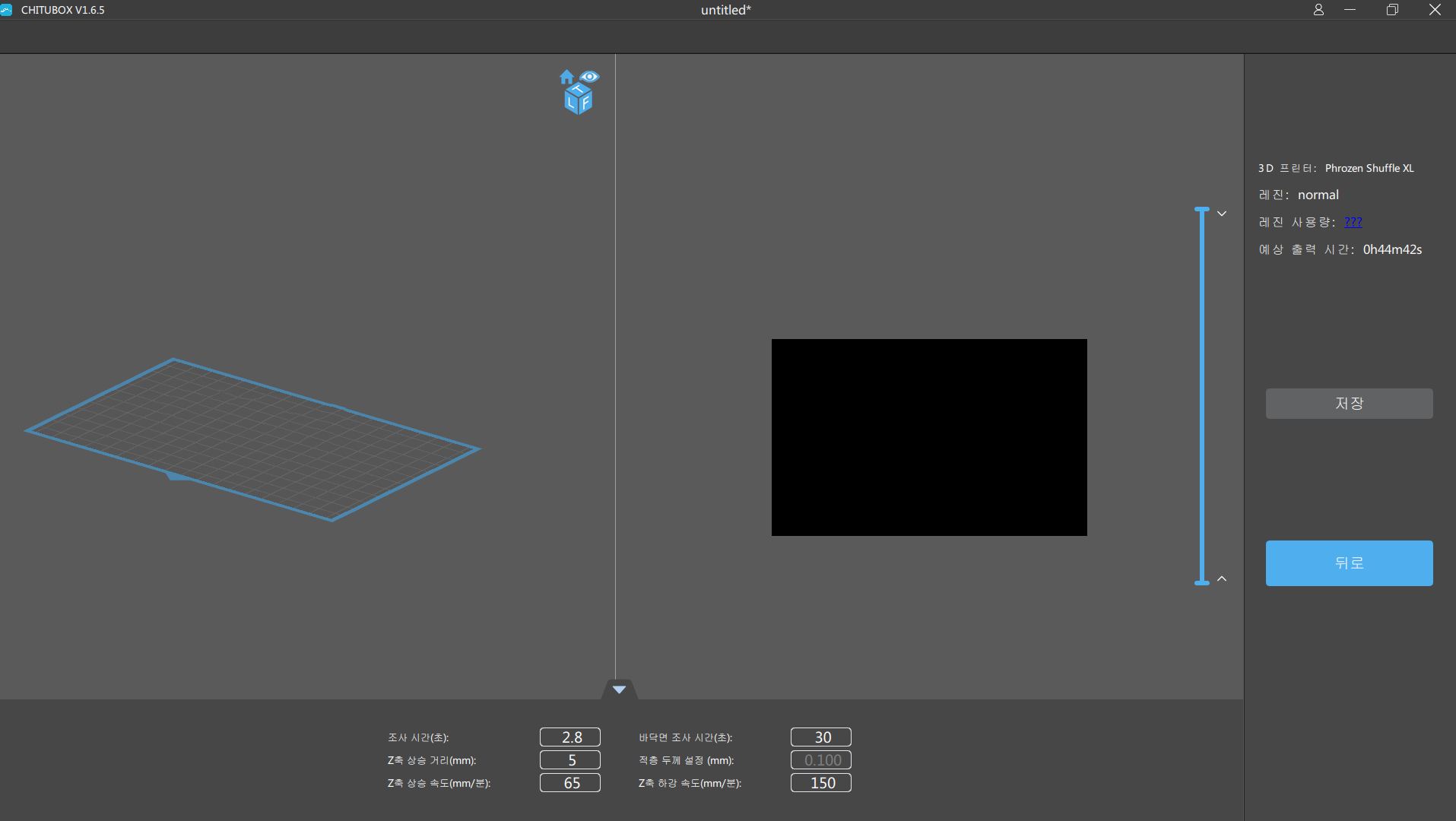Viewport: 1456px width, 821px height.
Task: Click the Z retract speed field 150
Action: pos(821,783)
